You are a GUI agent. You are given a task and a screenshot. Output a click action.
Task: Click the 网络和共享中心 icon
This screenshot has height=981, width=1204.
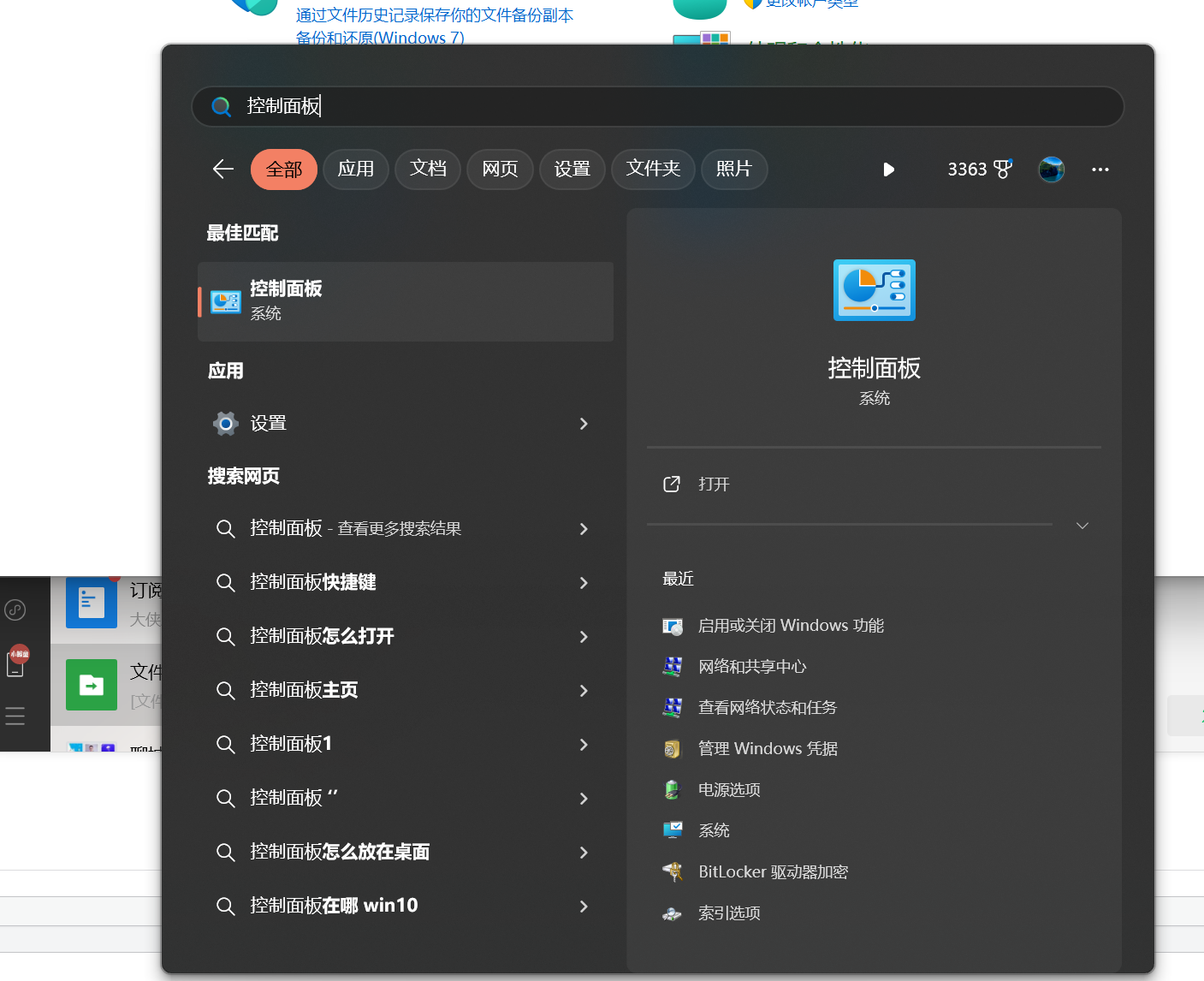673,667
